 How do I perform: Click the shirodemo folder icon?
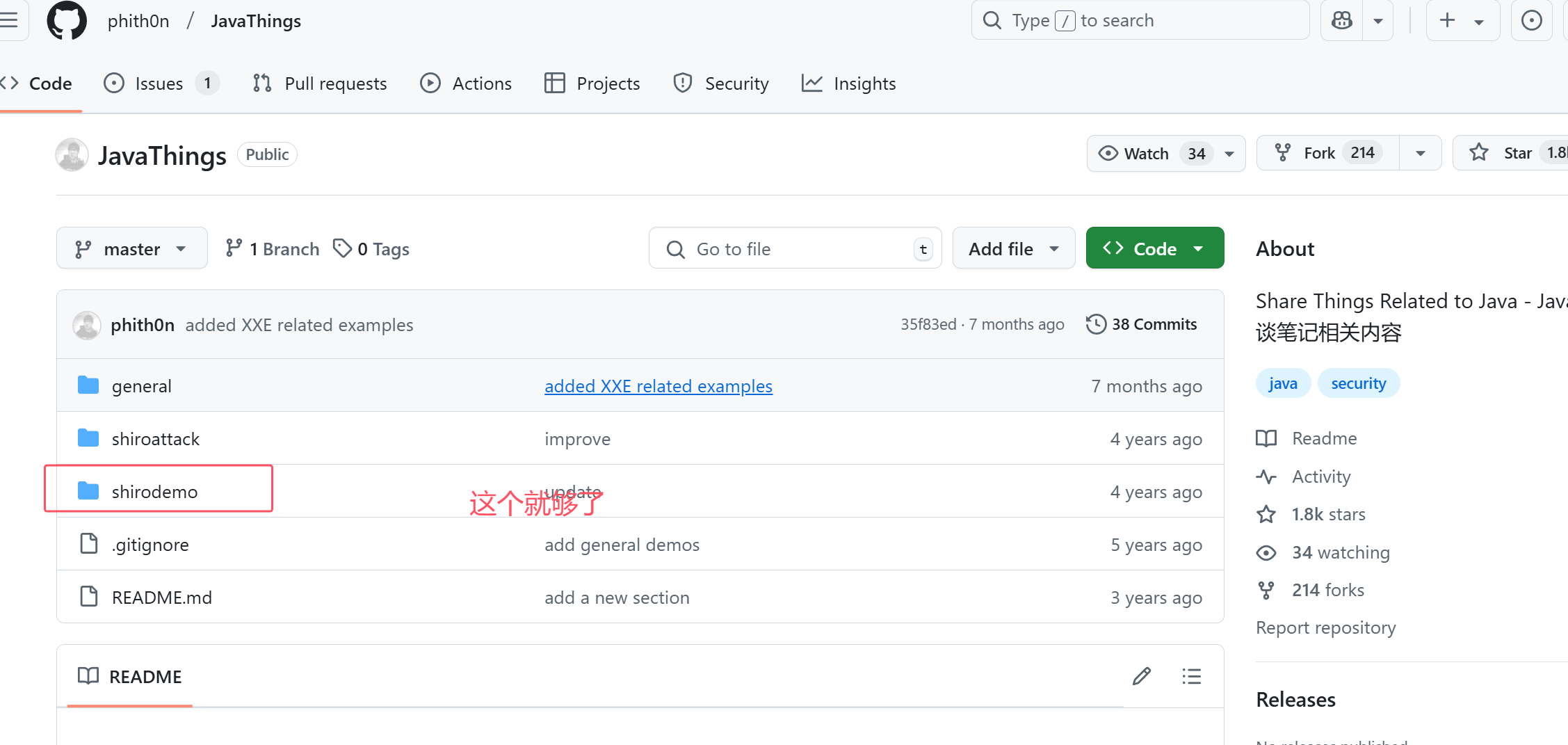[88, 491]
